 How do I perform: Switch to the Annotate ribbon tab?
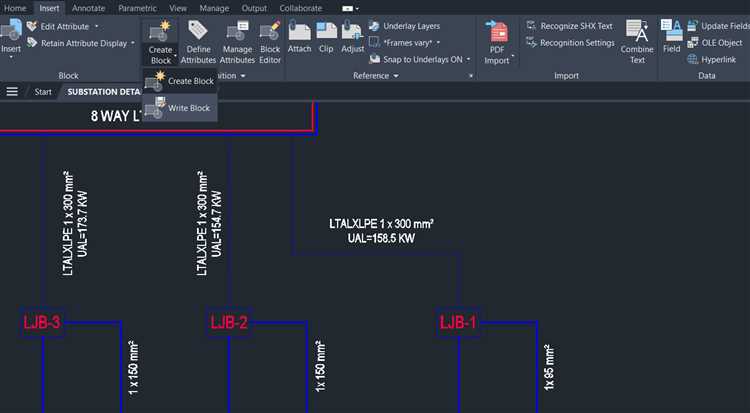click(x=88, y=8)
